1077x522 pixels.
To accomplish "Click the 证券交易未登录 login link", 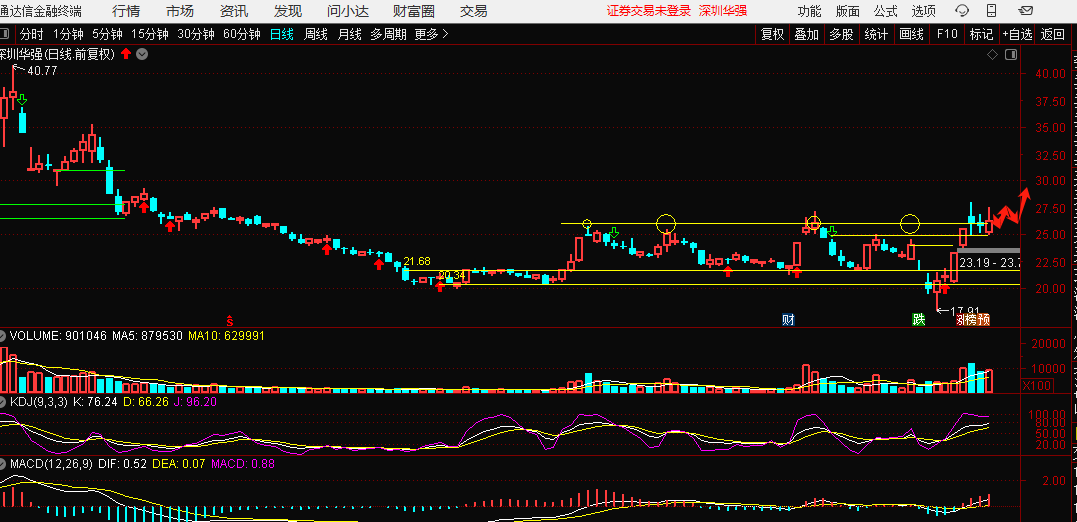I will (650, 11).
